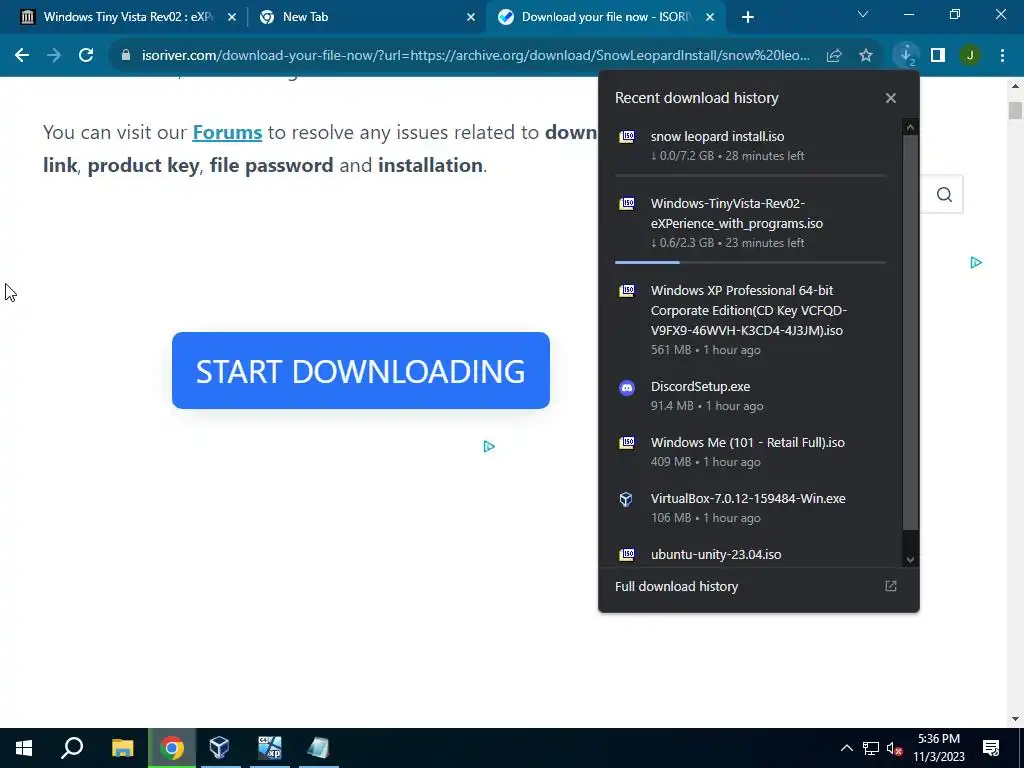Click the Windows XP Professional iso file icon
Screen dimensions: 1024x768
pyautogui.click(x=627, y=291)
